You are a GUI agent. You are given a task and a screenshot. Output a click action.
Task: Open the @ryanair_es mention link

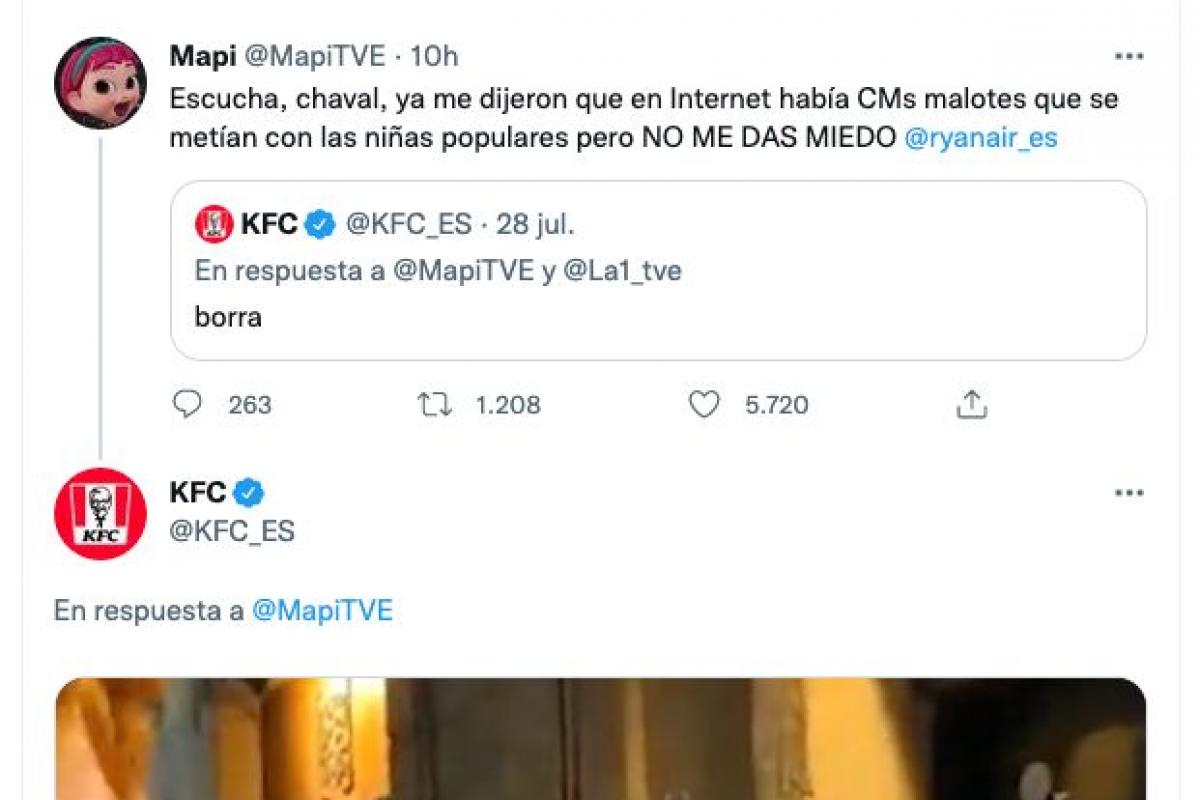(980, 138)
